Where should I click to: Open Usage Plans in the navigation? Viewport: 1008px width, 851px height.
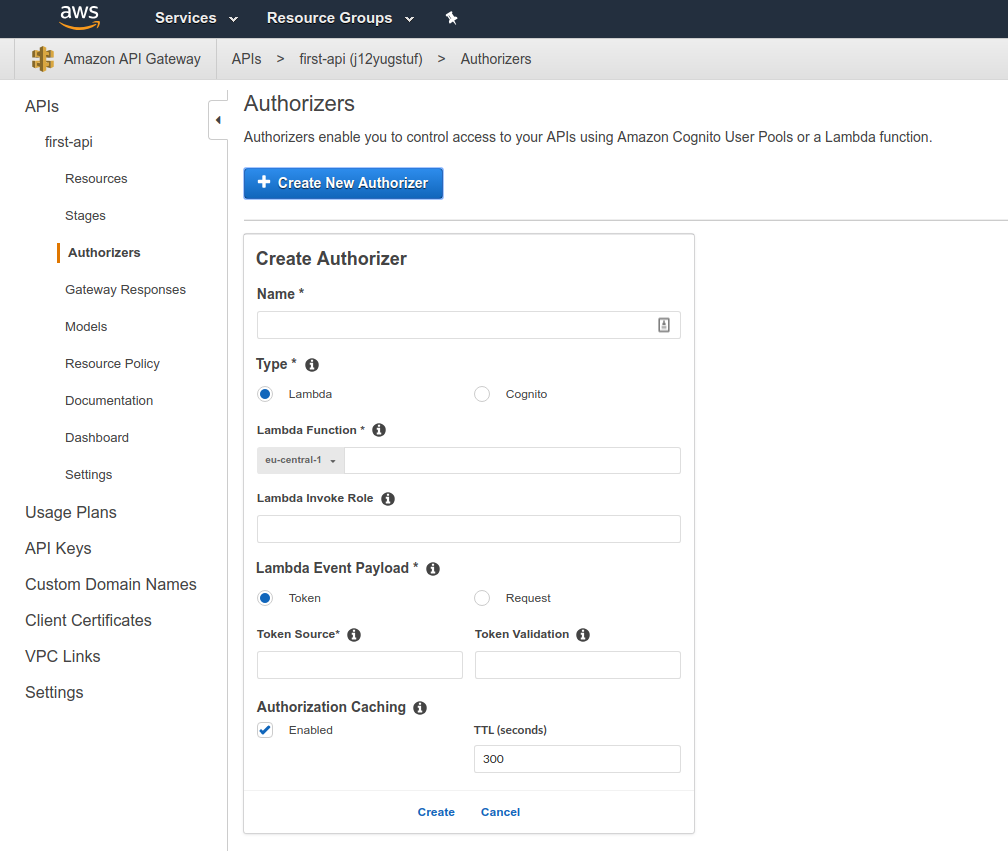[71, 512]
